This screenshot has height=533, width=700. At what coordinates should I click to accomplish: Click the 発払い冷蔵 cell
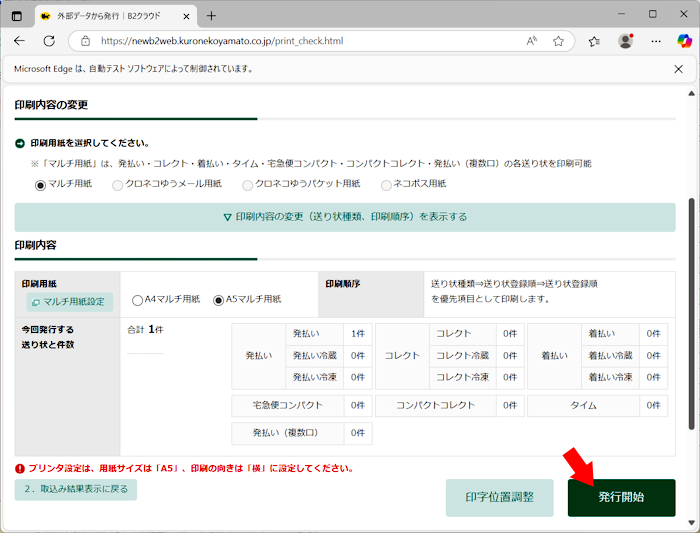pos(315,356)
